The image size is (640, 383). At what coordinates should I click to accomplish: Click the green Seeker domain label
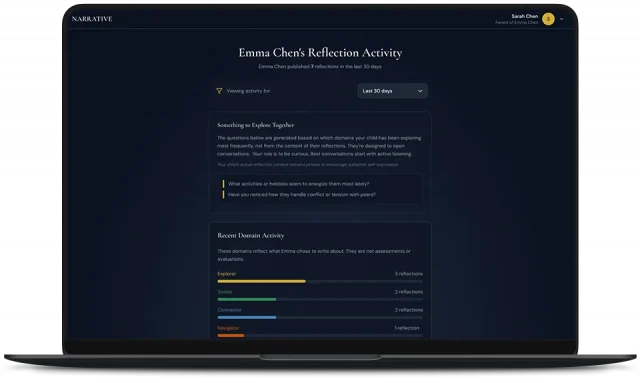click(225, 292)
